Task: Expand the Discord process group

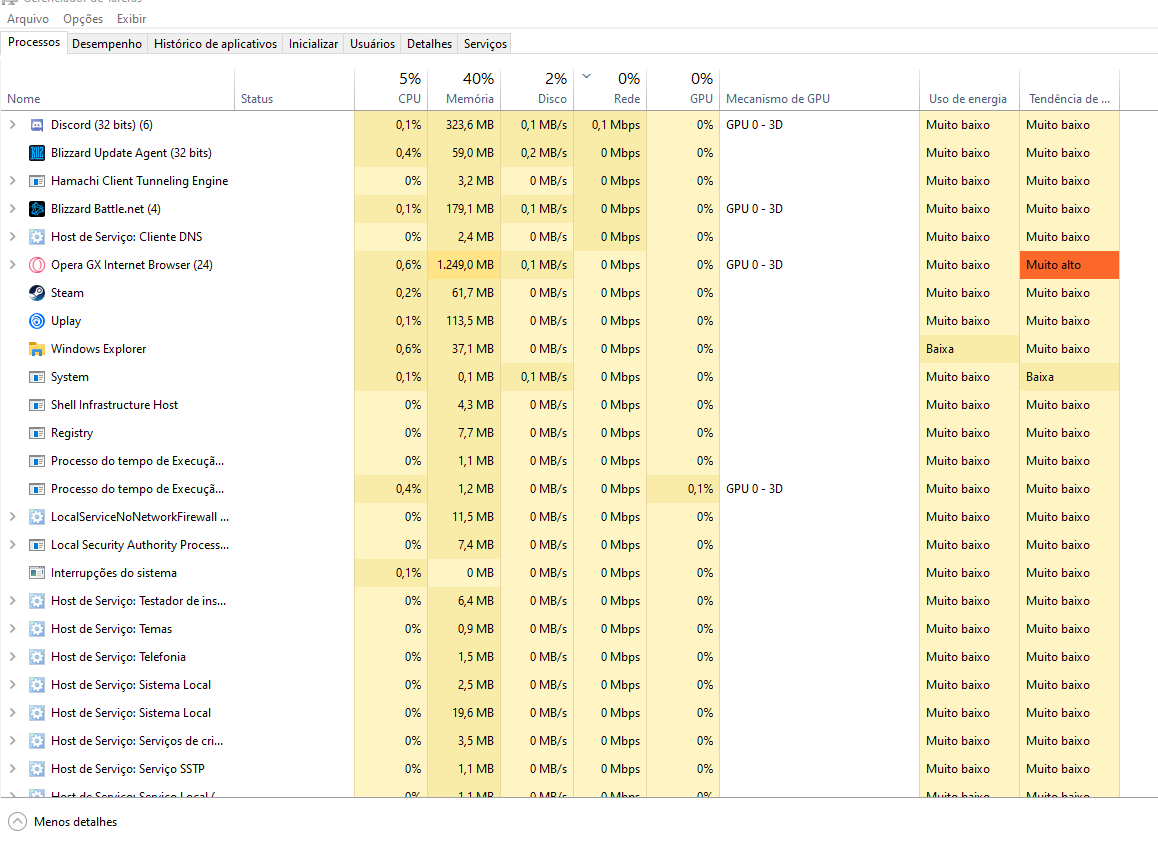Action: (x=13, y=125)
